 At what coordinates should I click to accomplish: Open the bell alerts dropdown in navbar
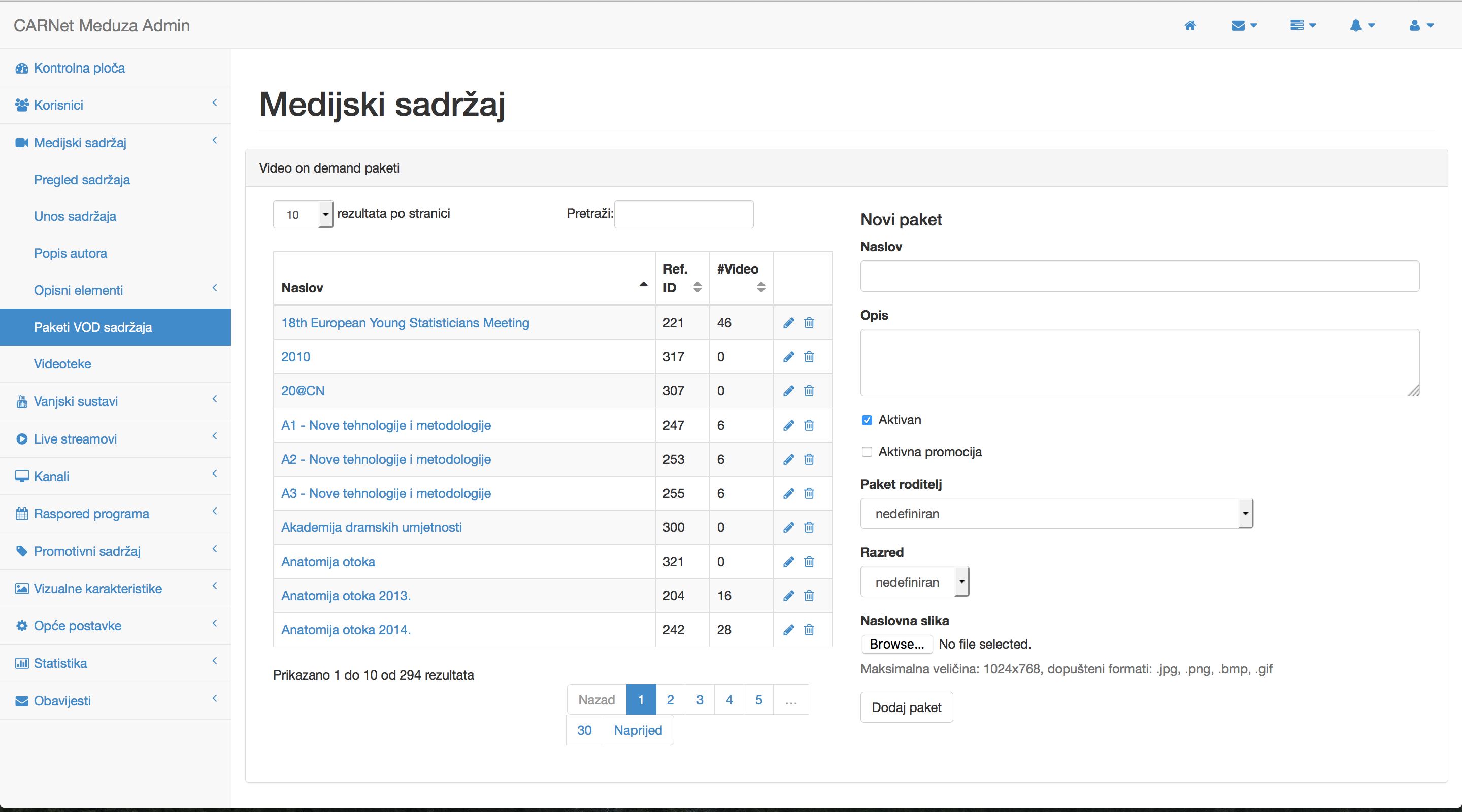click(1362, 25)
